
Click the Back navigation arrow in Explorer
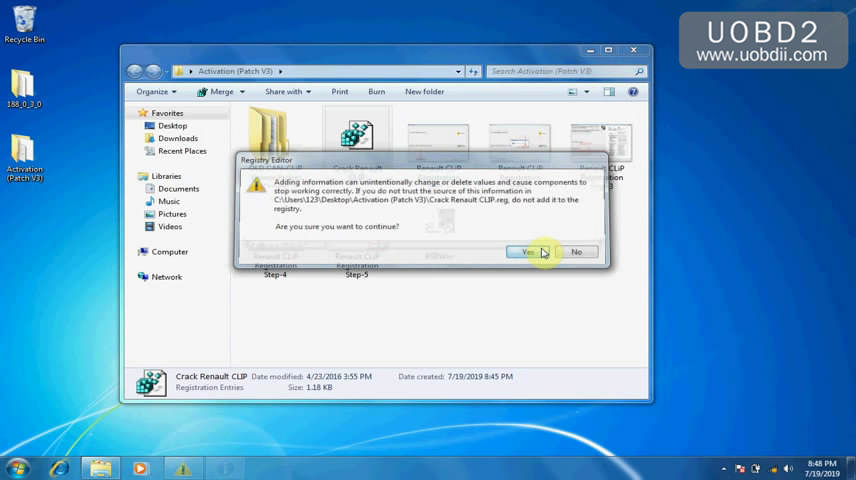(x=135, y=71)
